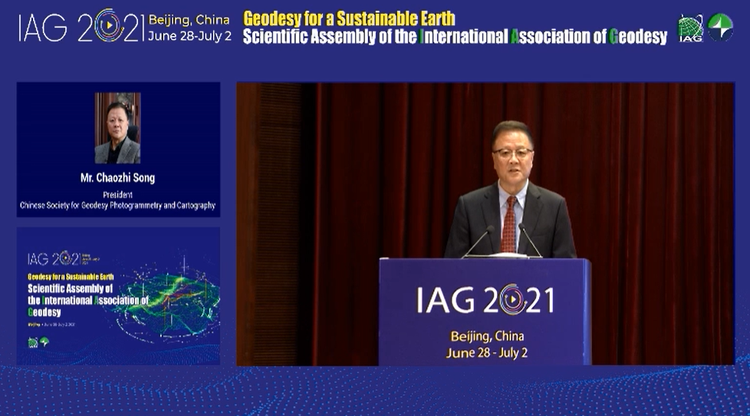
Task: Select the speaker portrait thumbnail
Action: (x=118, y=128)
